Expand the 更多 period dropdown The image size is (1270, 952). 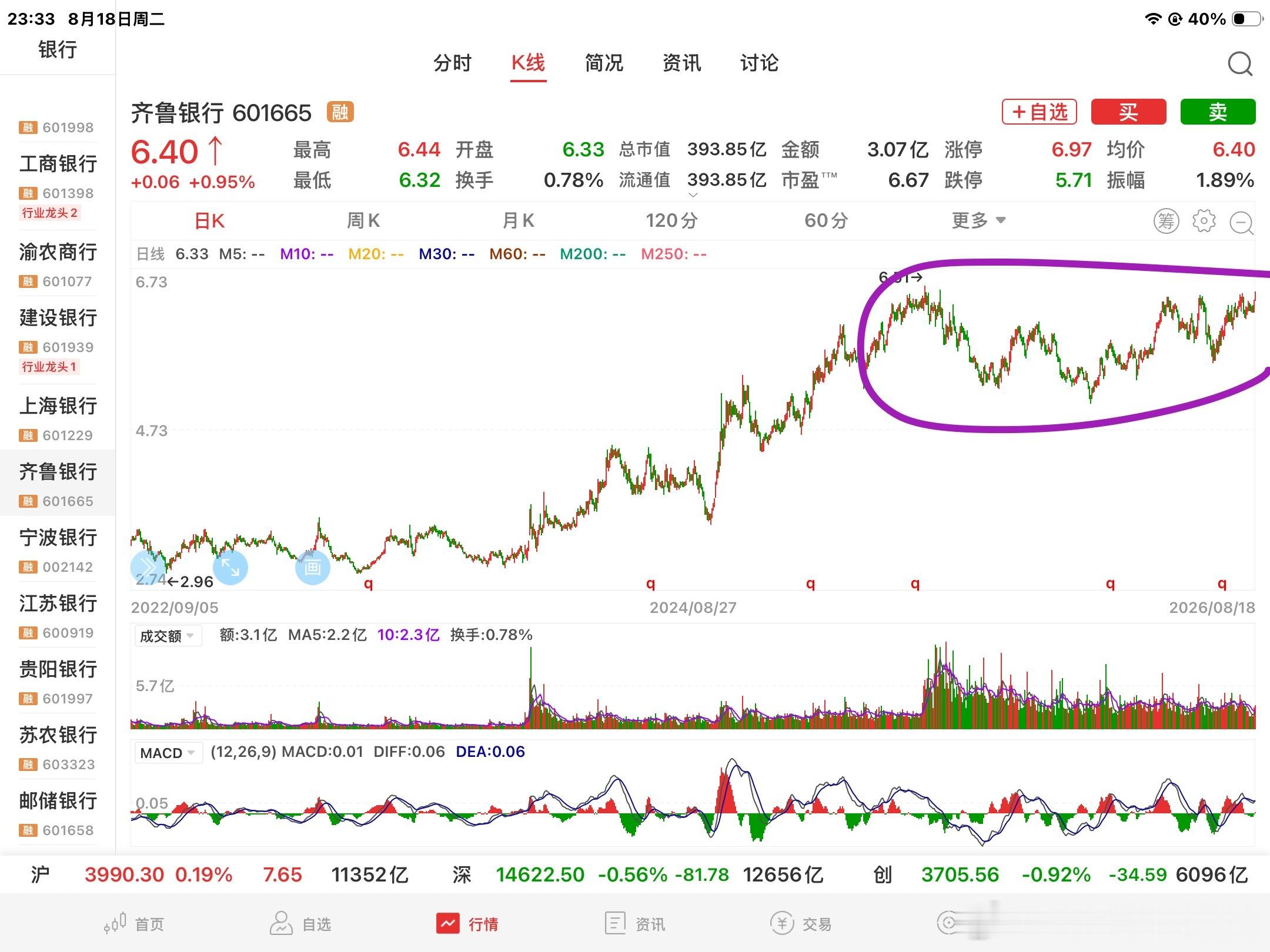[979, 221]
